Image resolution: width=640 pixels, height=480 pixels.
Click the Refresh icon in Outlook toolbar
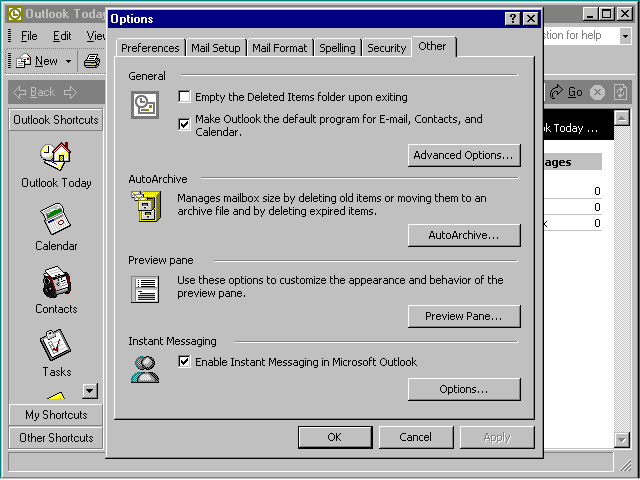pos(620,92)
